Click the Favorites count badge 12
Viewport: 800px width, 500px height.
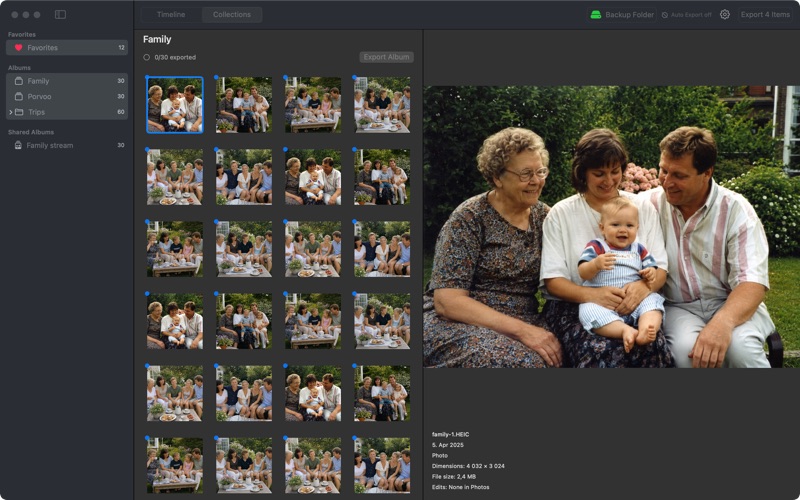pyautogui.click(x=121, y=47)
